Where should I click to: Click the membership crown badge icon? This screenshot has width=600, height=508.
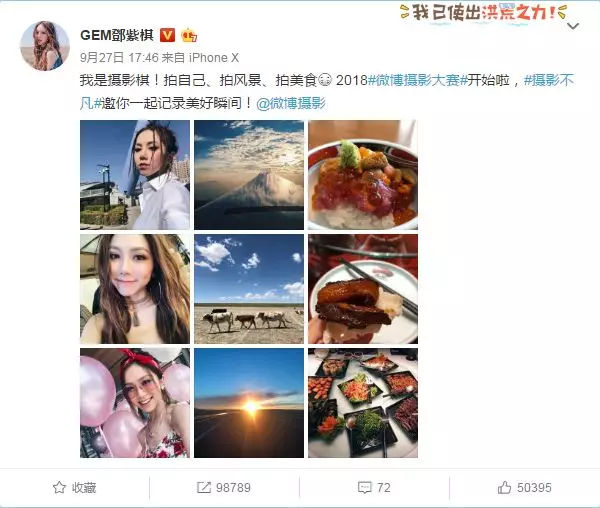(189, 35)
